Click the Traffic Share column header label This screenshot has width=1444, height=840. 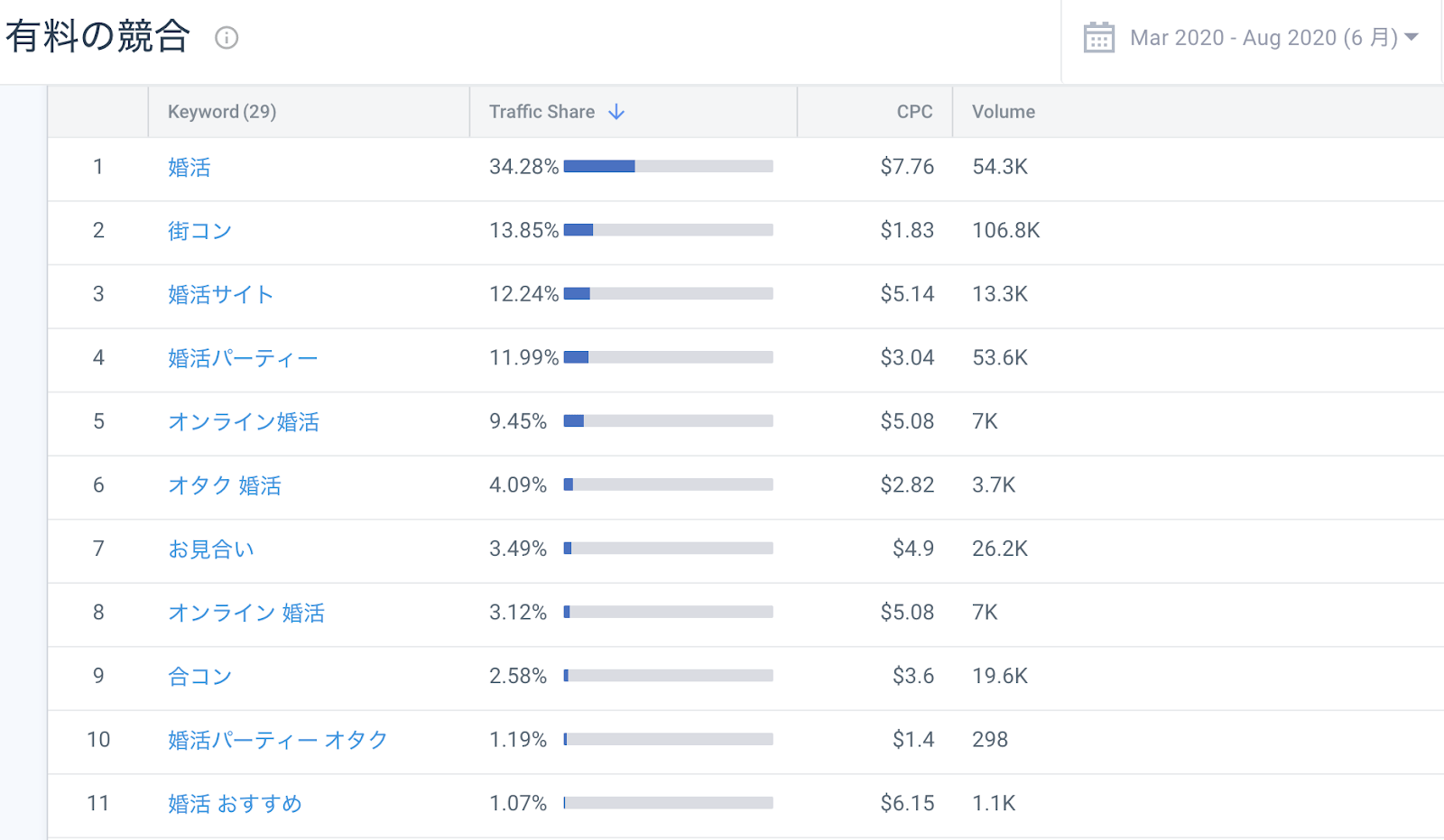(541, 112)
